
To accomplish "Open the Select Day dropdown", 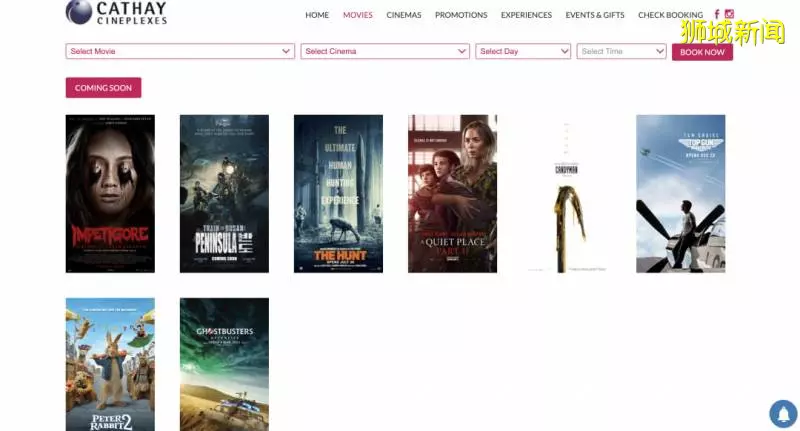I will (x=523, y=51).
